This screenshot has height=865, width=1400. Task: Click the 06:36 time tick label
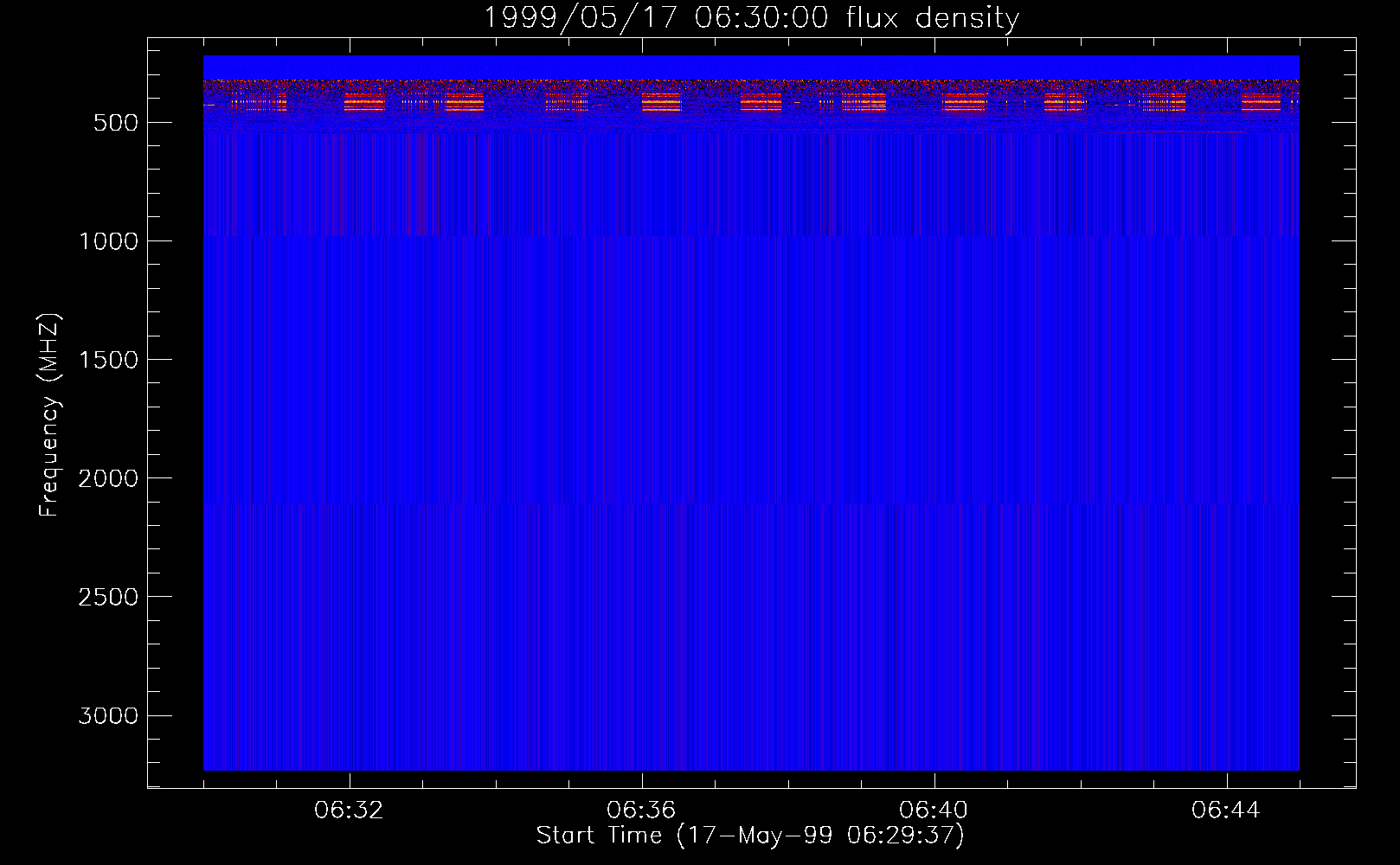coord(641,811)
